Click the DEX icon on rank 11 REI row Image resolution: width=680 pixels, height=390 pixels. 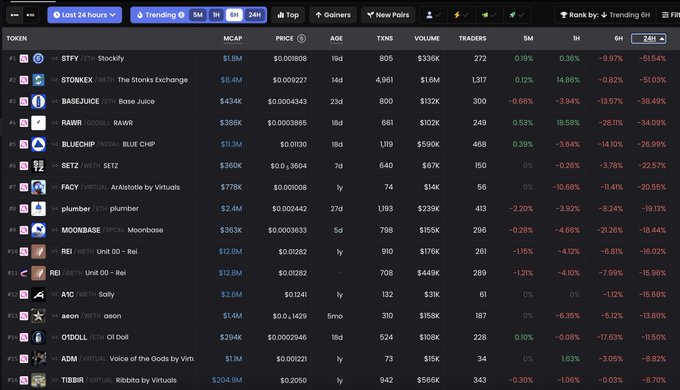point(24,273)
